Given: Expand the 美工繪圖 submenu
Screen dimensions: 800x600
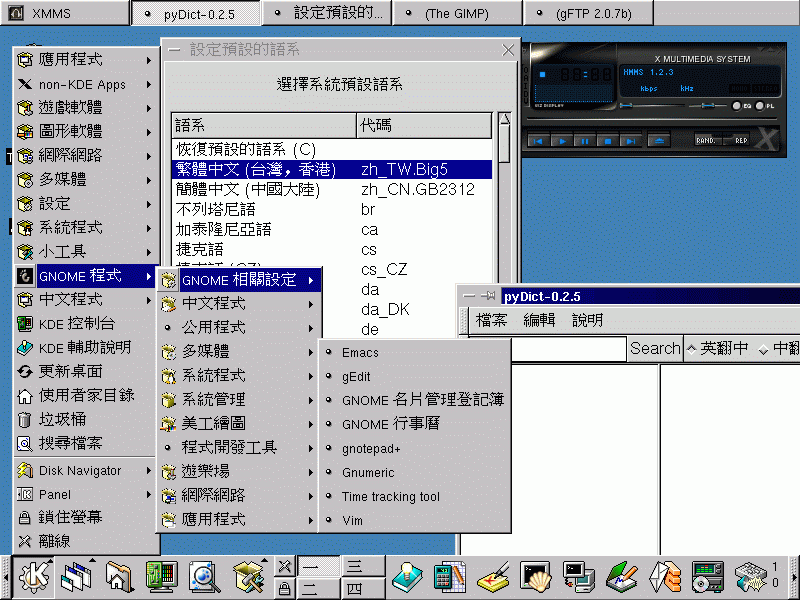Looking at the screenshot, I should pyautogui.click(x=239, y=424).
